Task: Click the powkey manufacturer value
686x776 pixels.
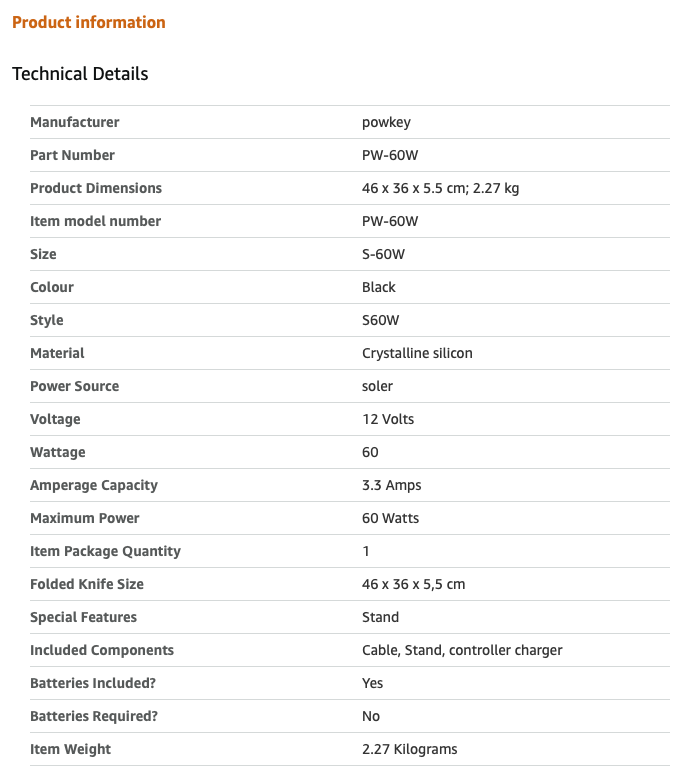Action: click(x=386, y=122)
